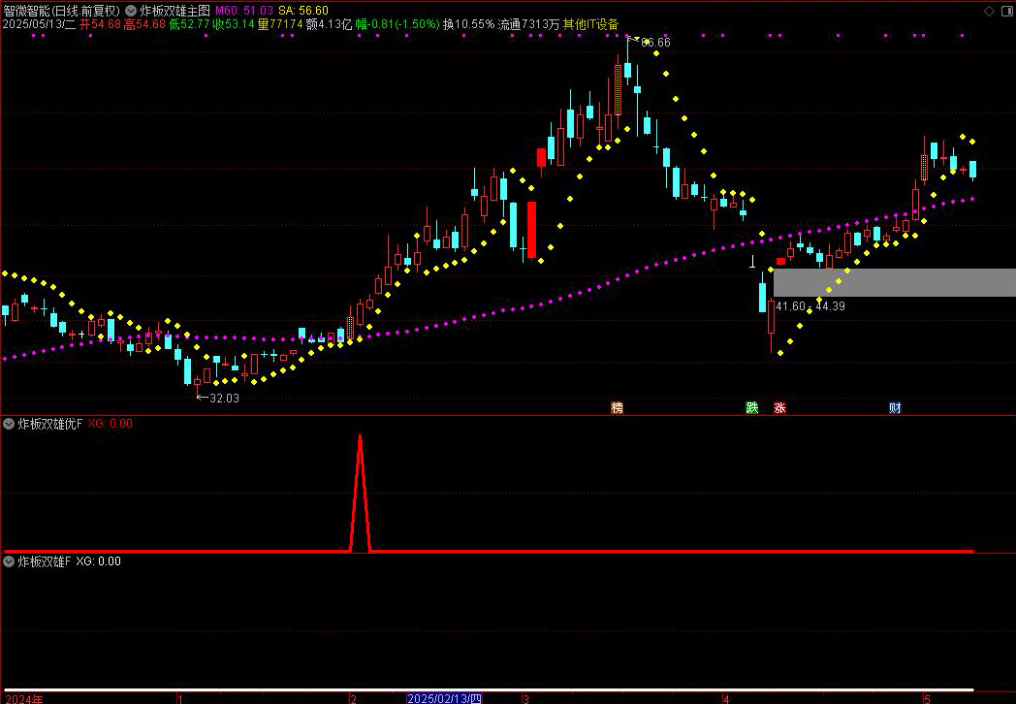
Task: Open the 炸板双雄主图 indicator dropdown arrow
Action: coord(130,10)
